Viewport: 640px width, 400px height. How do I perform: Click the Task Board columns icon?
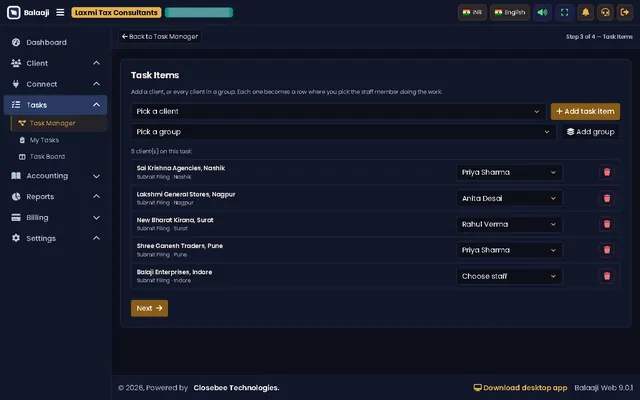(22, 157)
